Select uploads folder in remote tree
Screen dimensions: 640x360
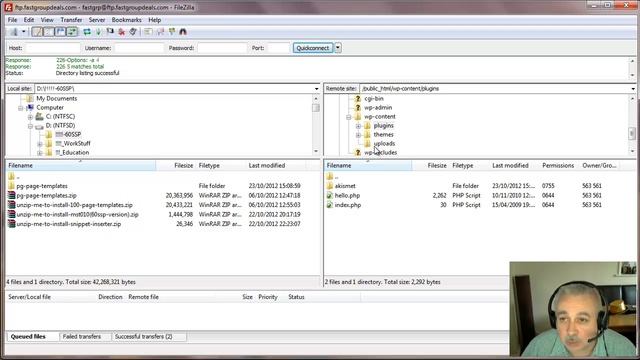pos(384,143)
